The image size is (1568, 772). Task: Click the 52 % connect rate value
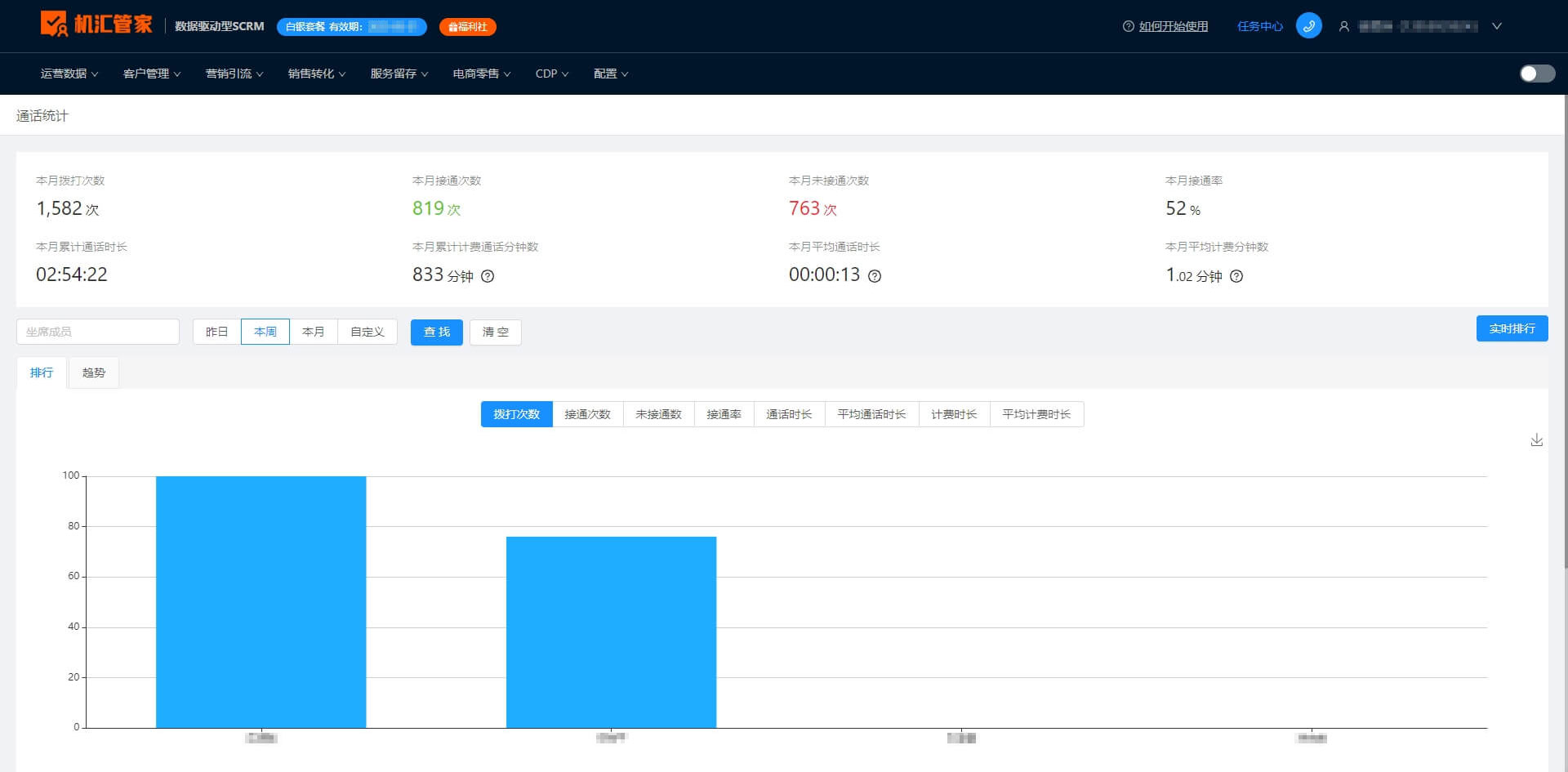point(1183,209)
